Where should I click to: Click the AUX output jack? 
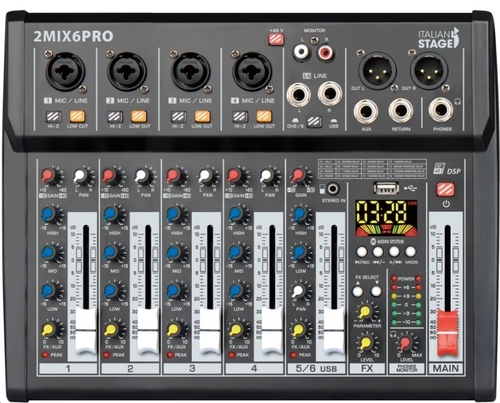(366, 111)
